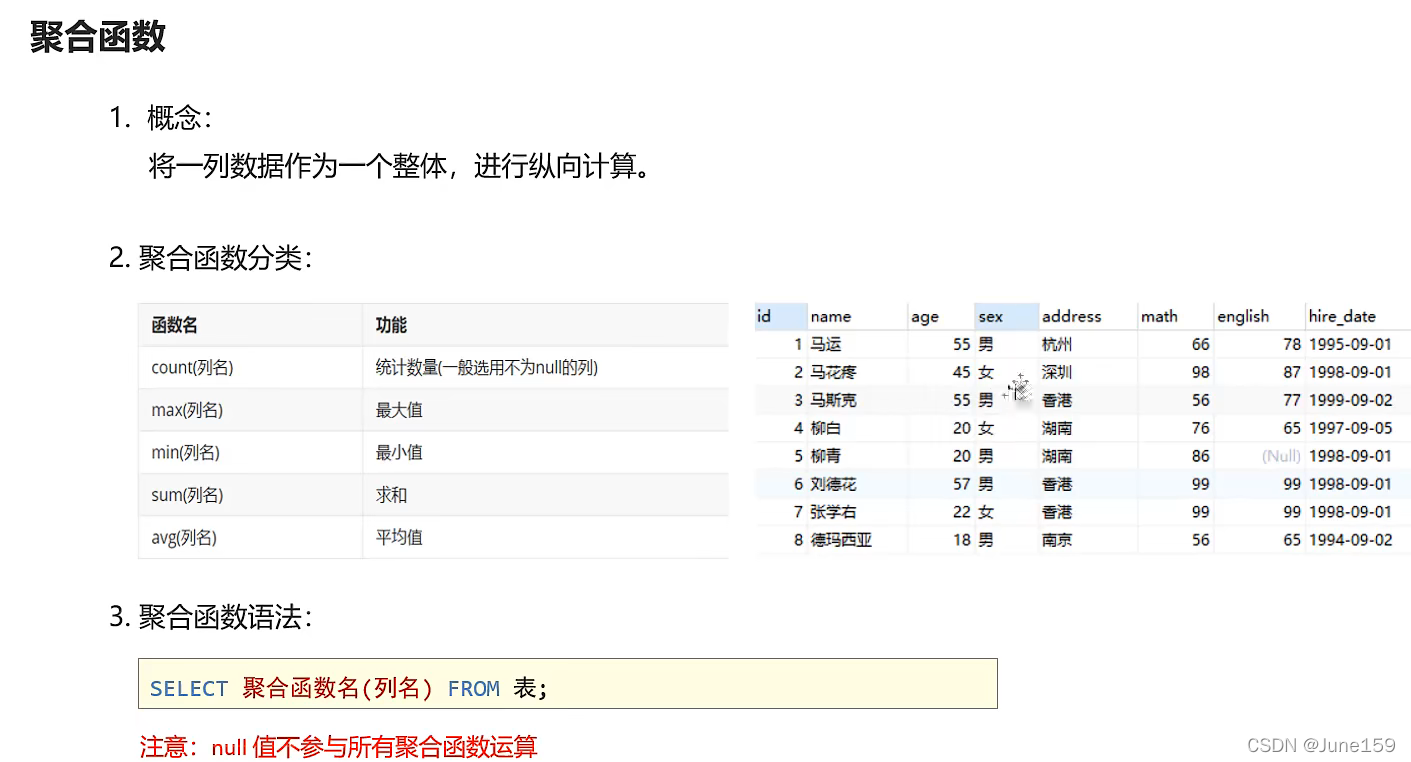Click the name cell '张学右'
Image resolution: width=1411 pixels, height=762 pixels.
(x=833, y=512)
